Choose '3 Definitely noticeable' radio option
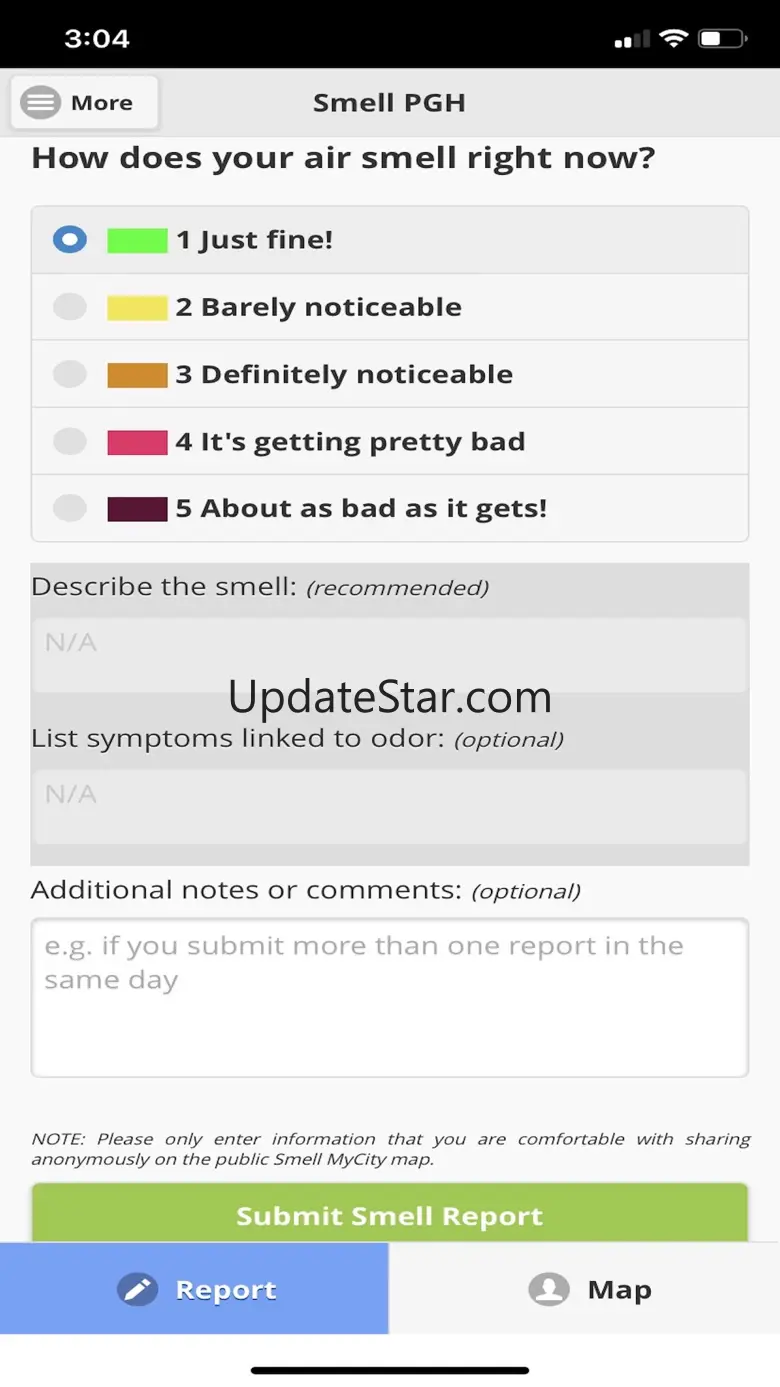This screenshot has height=1387, width=780. (x=70, y=374)
